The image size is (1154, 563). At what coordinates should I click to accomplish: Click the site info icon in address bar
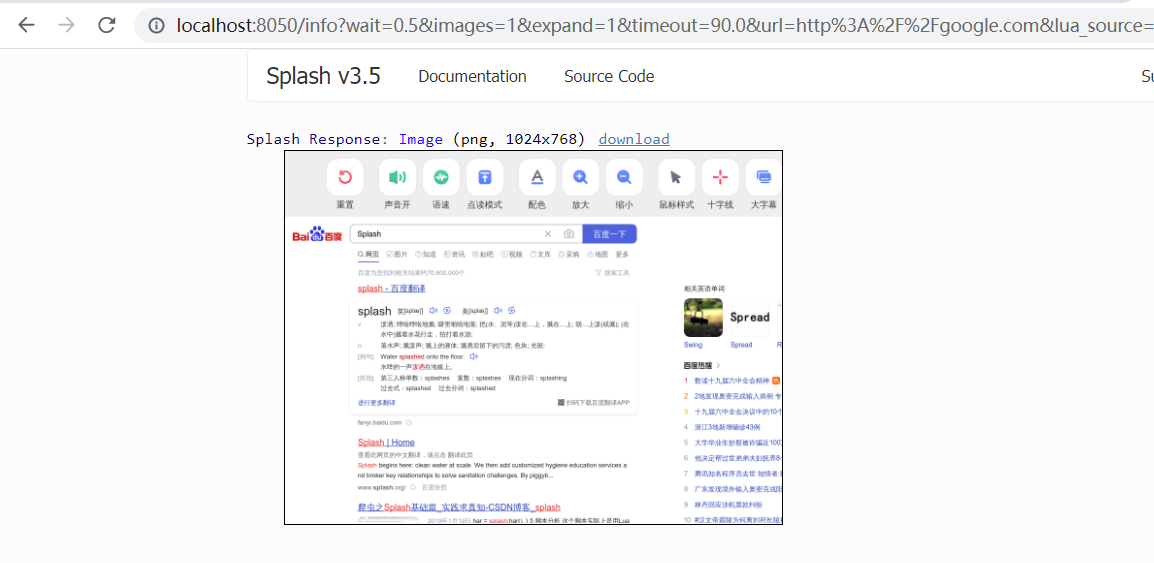pos(156,26)
